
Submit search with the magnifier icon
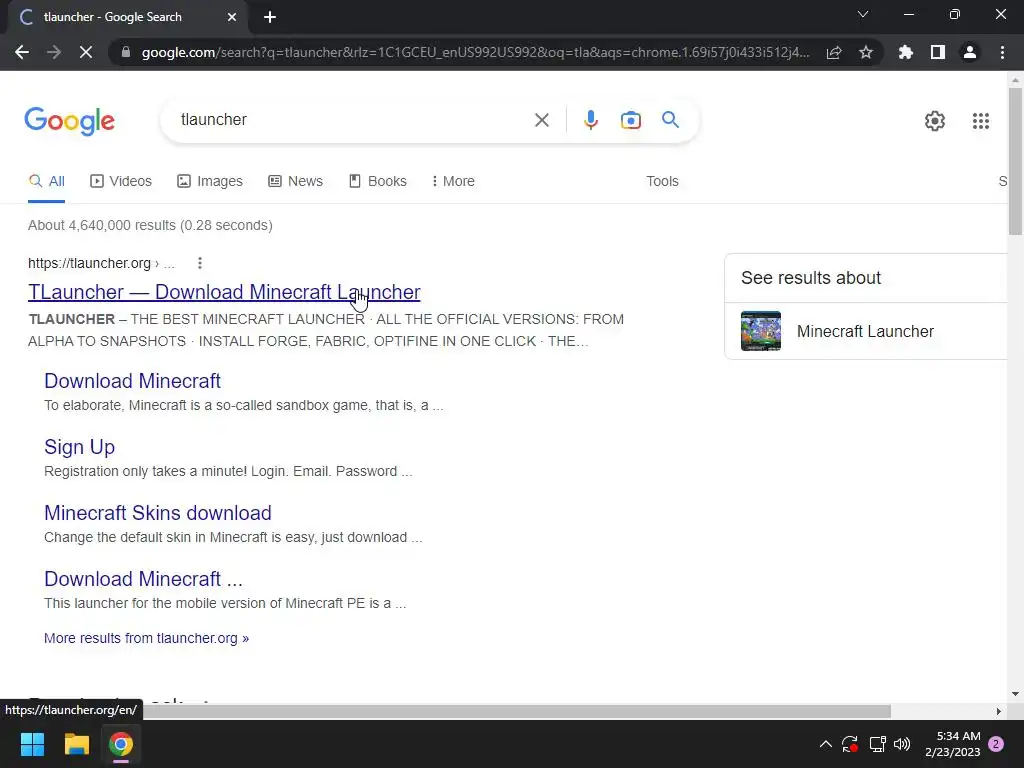tap(670, 120)
